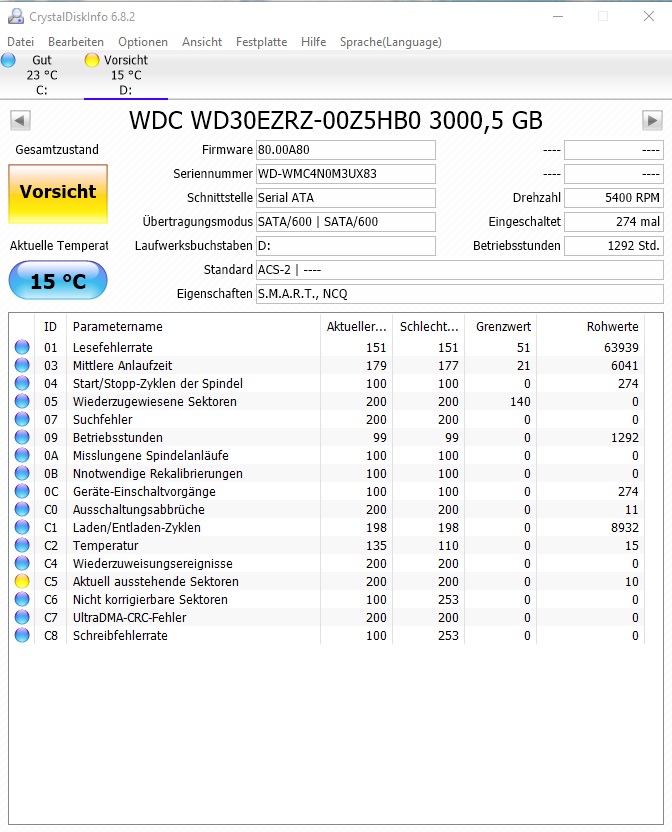
Task: Click the Firmware field 80.00A80
Action: coord(346,150)
